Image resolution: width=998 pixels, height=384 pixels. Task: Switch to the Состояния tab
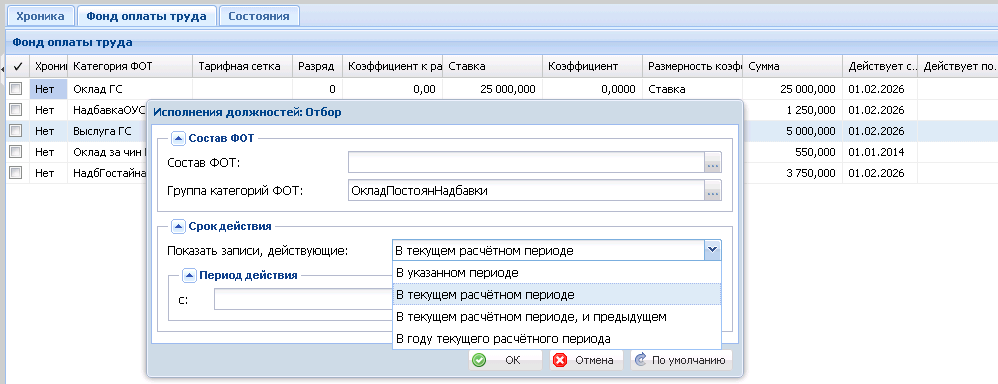(259, 16)
